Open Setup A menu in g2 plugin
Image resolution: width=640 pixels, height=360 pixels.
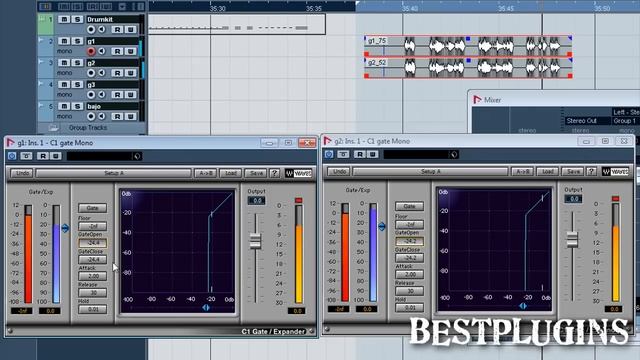click(431, 171)
